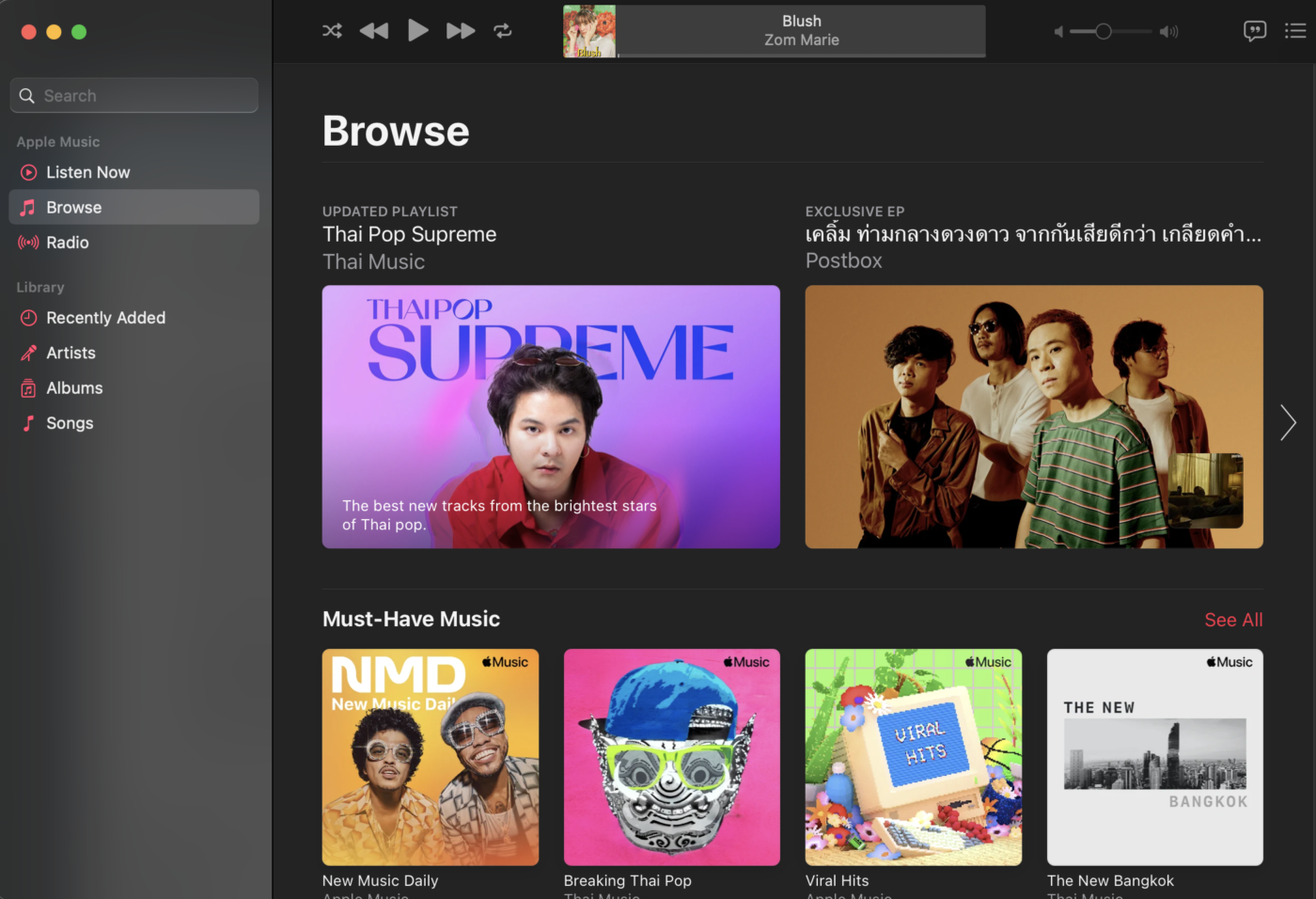Image resolution: width=1316 pixels, height=899 pixels.
Task: Open Listen Now in sidebar
Action: (88, 172)
